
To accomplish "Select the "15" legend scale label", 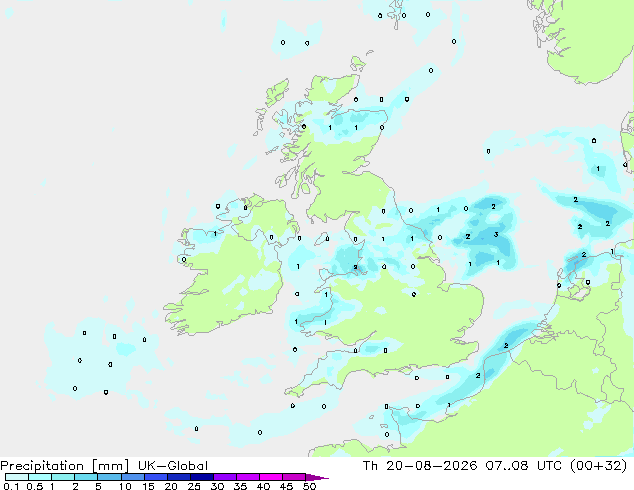I will point(148,486).
